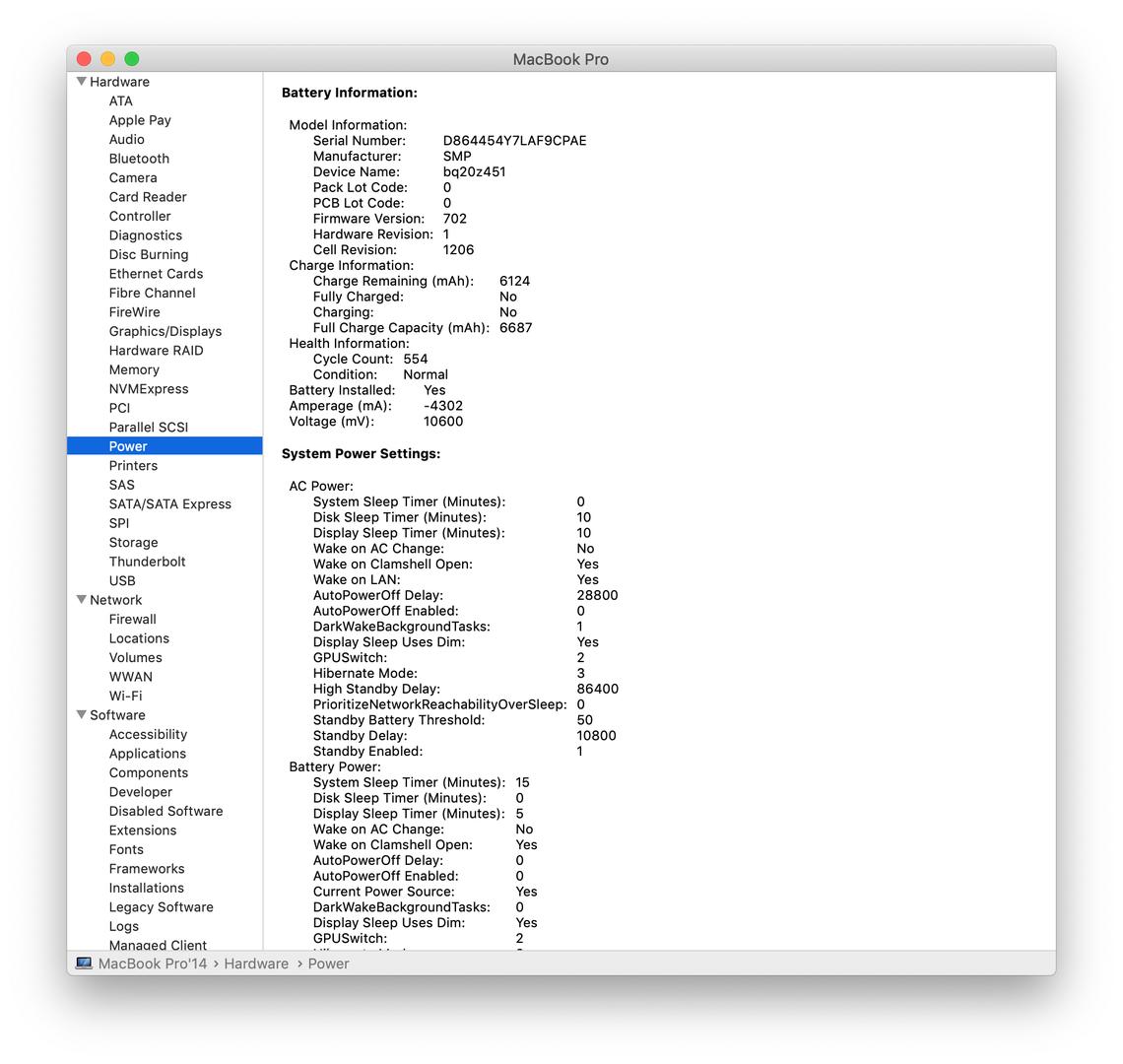This screenshot has width=1123, height=1064.
Task: Collapse the Network section triangle
Action: [x=82, y=600]
